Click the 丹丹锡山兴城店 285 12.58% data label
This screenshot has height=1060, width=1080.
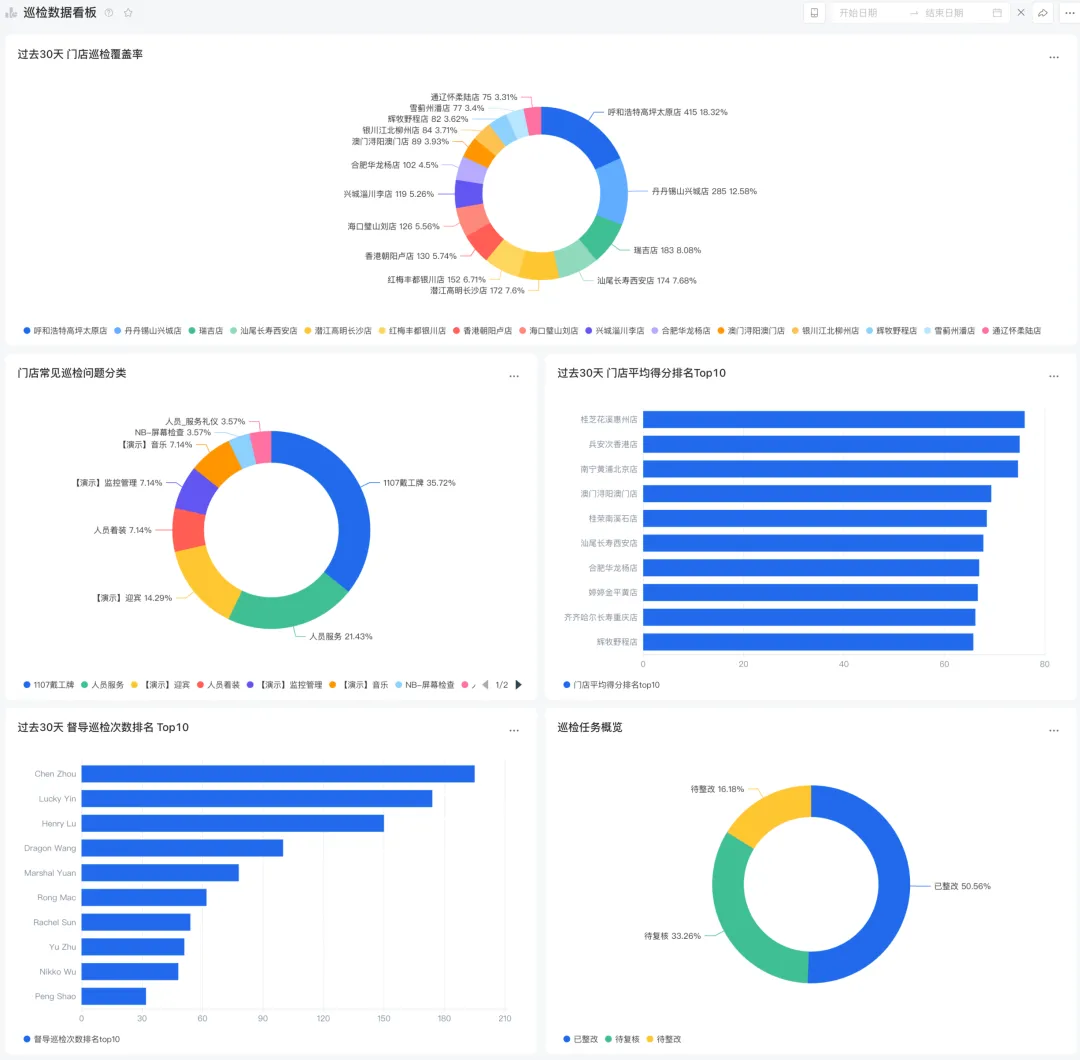(704, 191)
